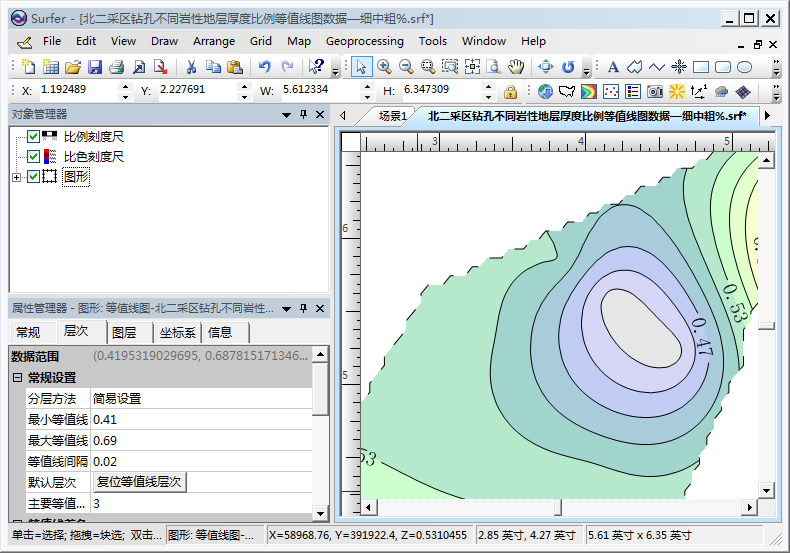Click the Save icon in toolbar
This screenshot has height=553, width=790.
click(x=95, y=66)
